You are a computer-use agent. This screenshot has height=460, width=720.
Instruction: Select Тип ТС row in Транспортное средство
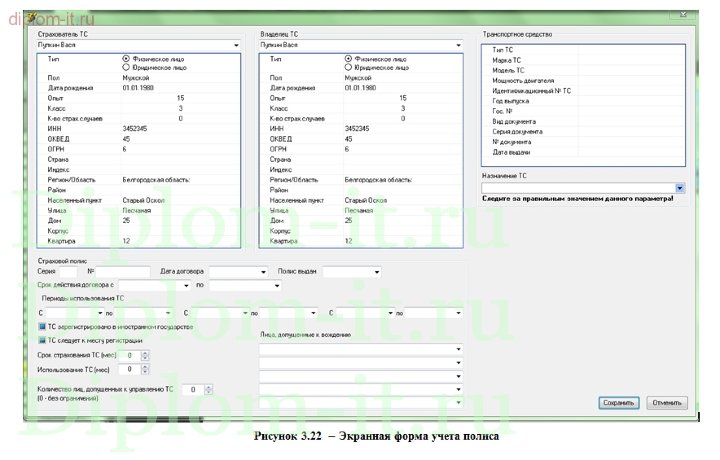coord(583,50)
